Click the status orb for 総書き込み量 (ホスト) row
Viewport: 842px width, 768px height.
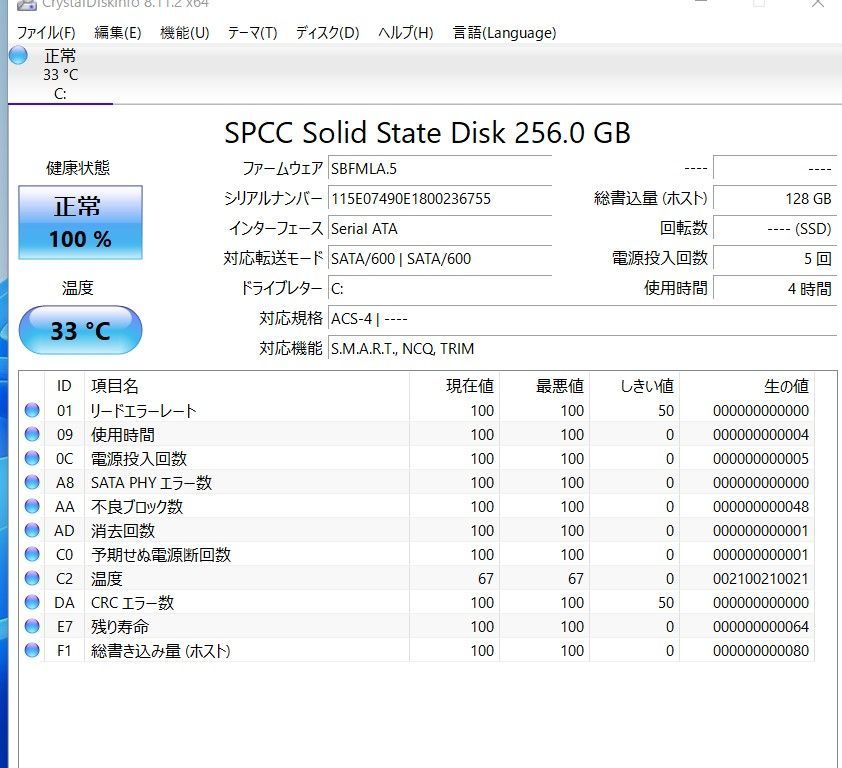(32, 650)
